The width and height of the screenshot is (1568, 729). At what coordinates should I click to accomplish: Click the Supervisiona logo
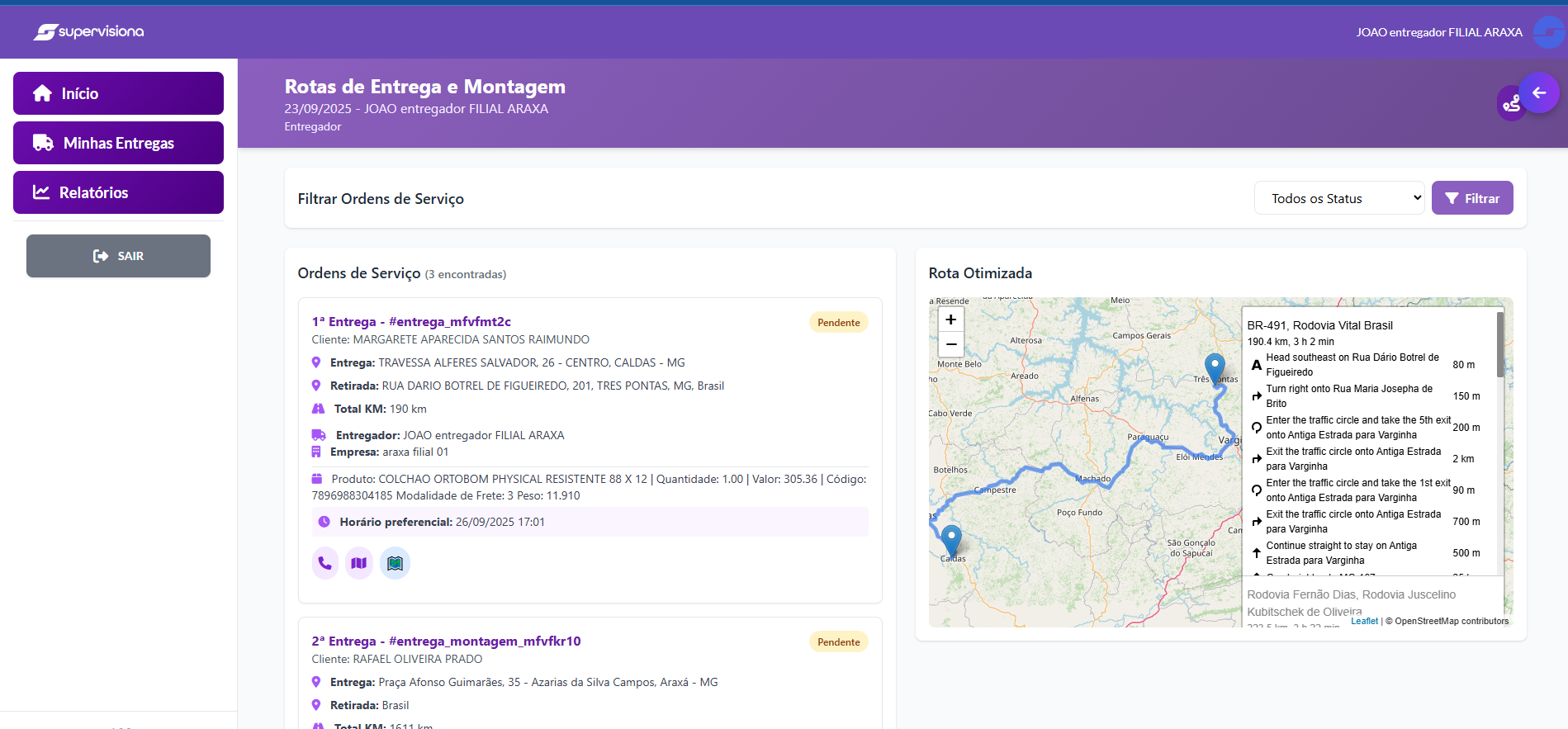(x=89, y=31)
